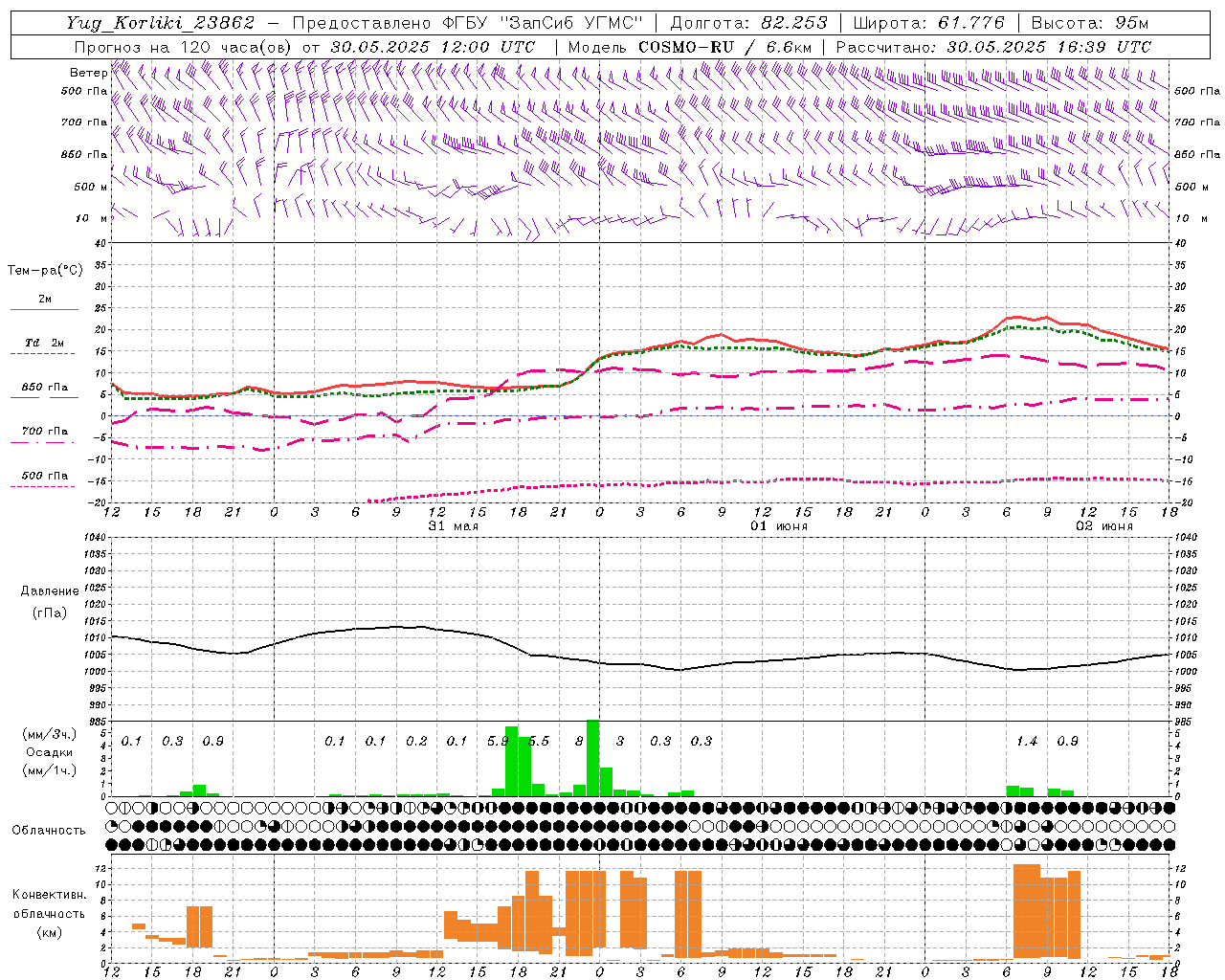Click the 'Ветер' wind panel label
This screenshot has width=1225, height=980.
tap(88, 73)
